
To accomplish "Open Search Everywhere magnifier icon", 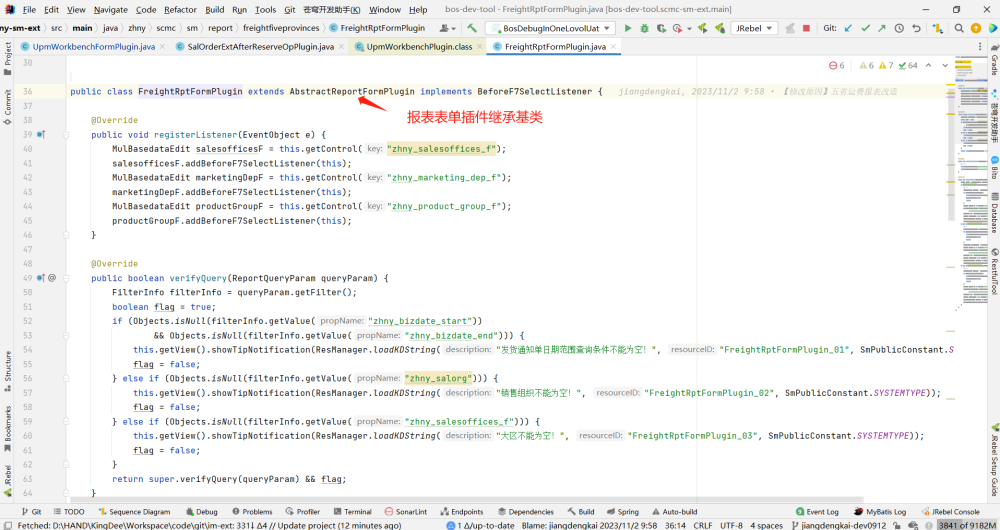I will [x=959, y=28].
